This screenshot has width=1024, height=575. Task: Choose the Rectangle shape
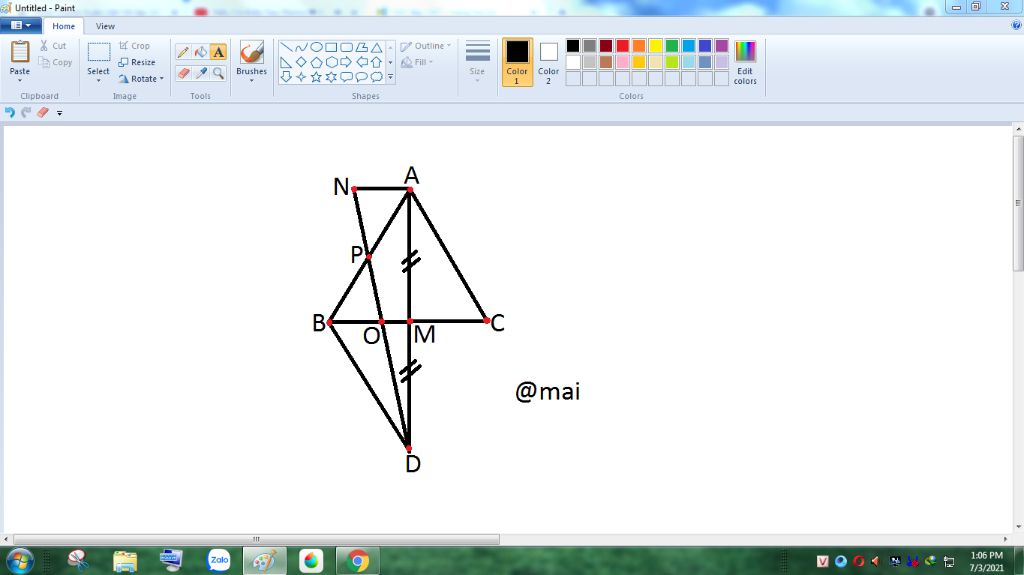coord(331,47)
